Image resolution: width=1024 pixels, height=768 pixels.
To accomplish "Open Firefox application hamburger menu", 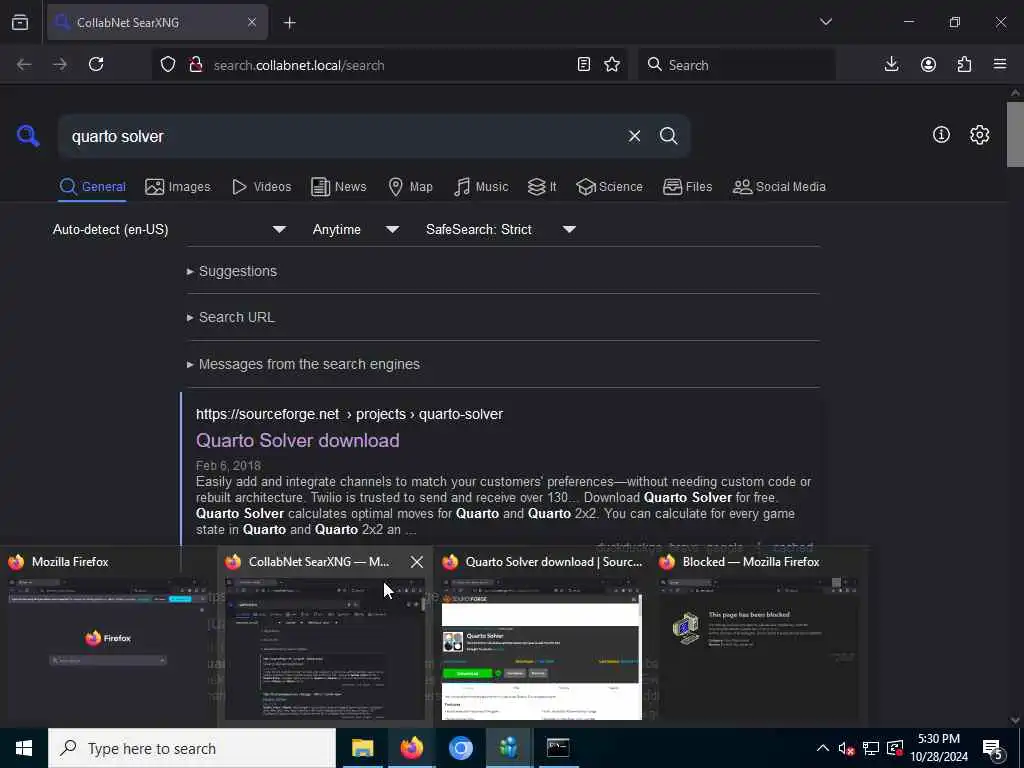I will 1000,65.
